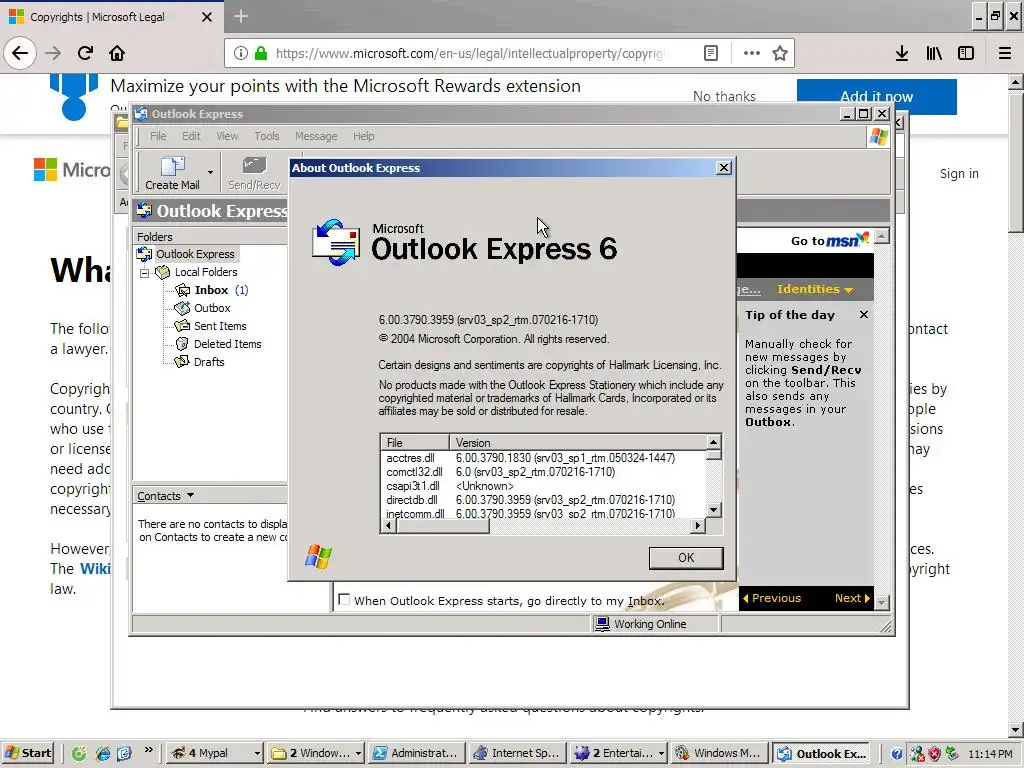
Task: Open browser Downloads icon
Action: coord(902,53)
